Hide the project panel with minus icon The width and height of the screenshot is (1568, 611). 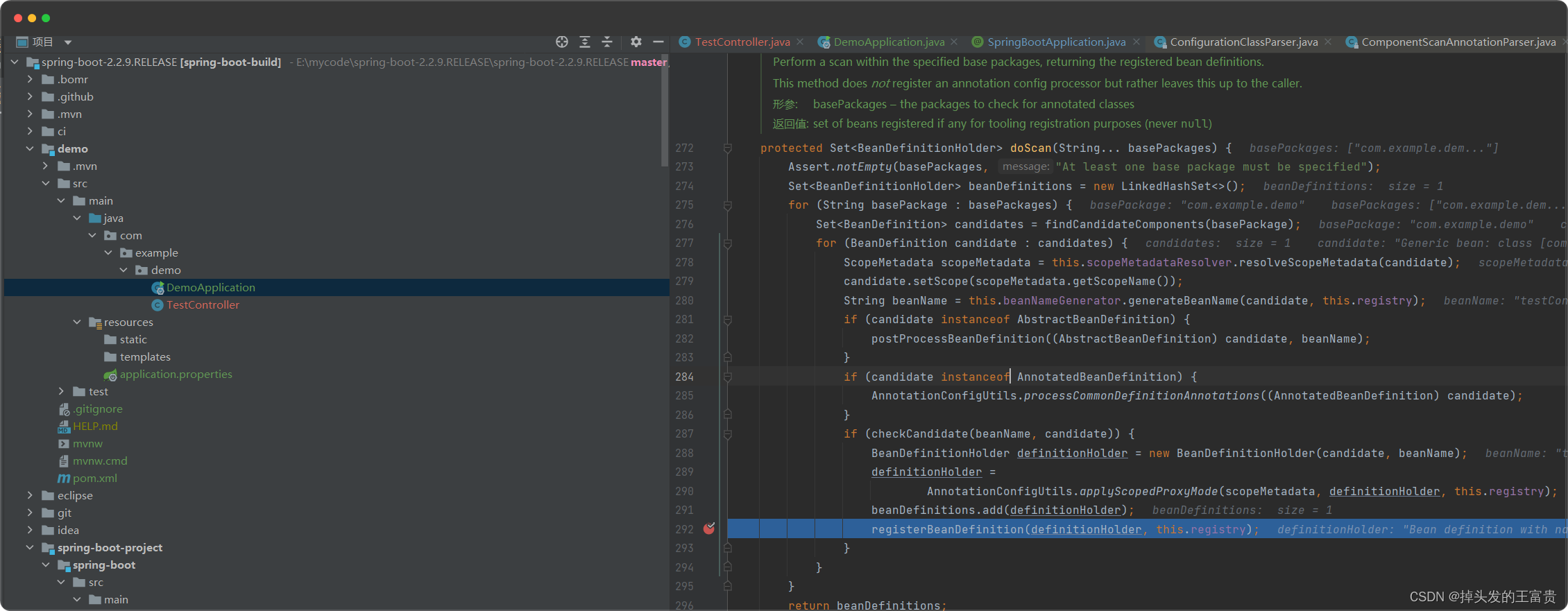(x=658, y=42)
